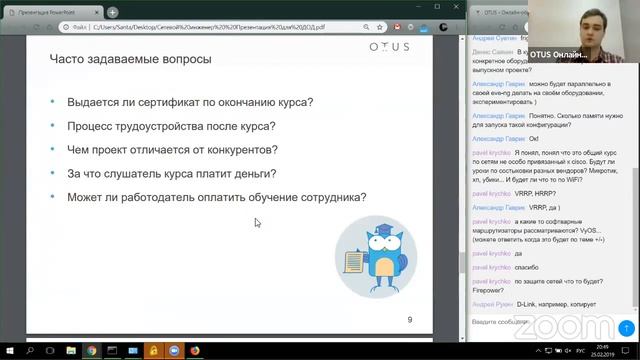Send chat message with blue arrow button
Image resolution: width=640 pixels, height=360 pixels.
626,328
